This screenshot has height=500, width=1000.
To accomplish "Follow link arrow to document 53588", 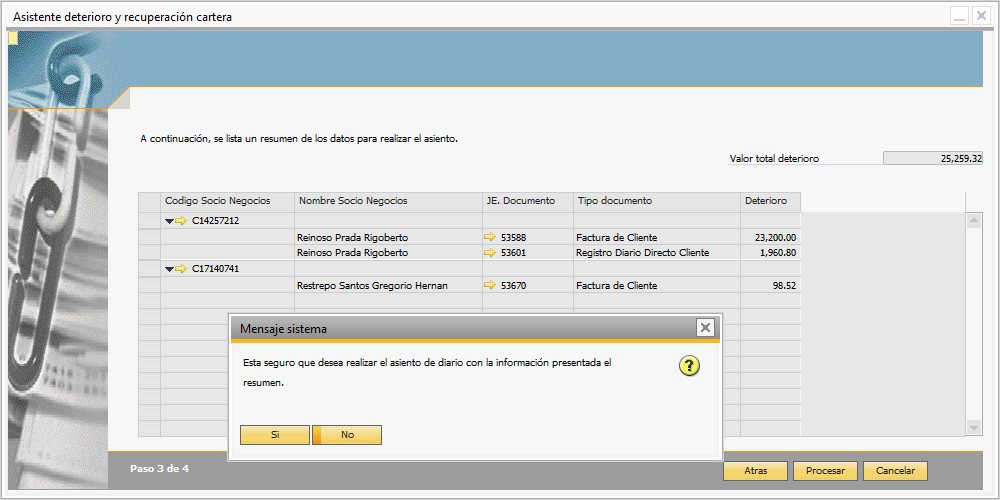I will [490, 237].
